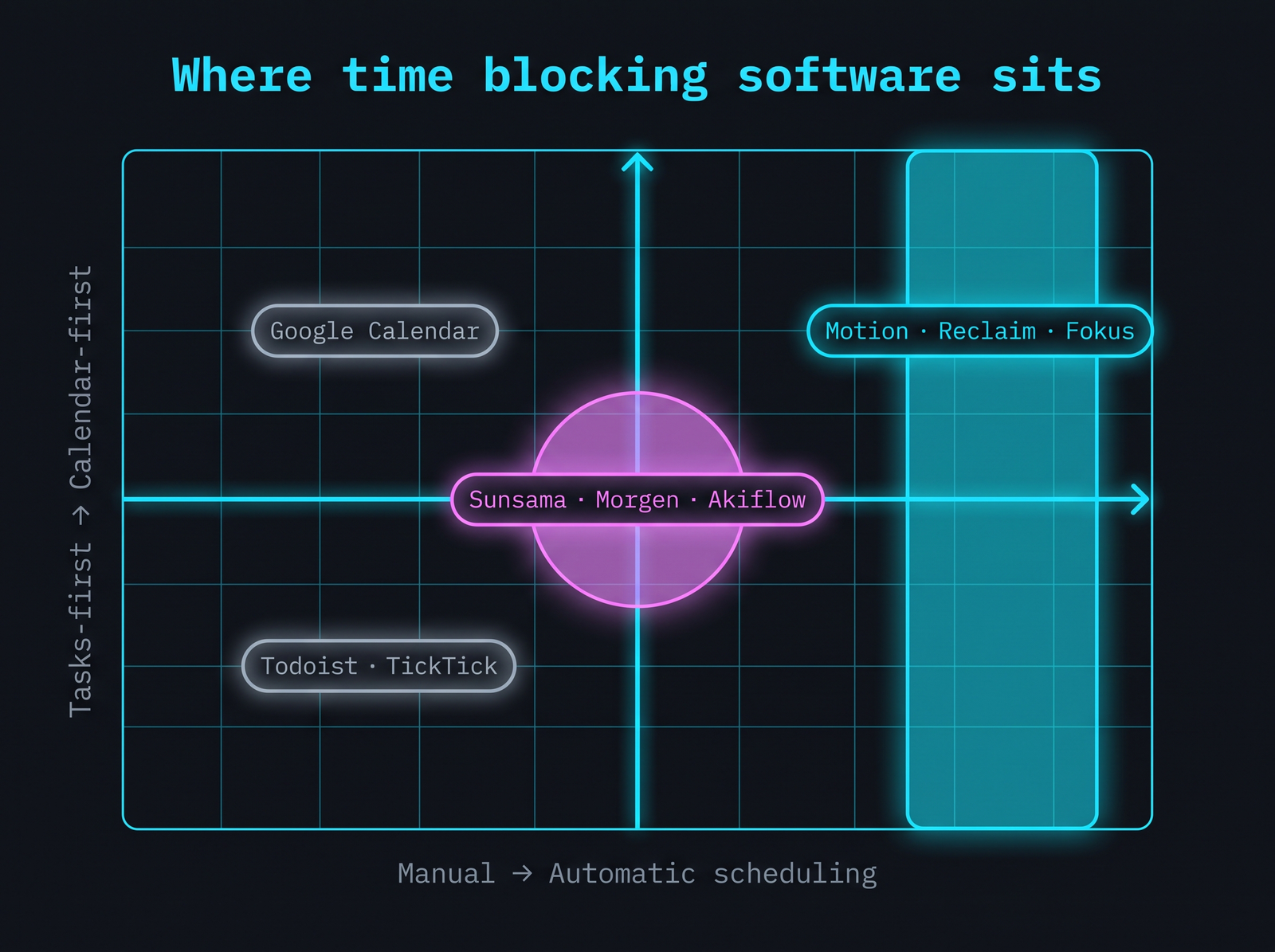
Task: Click the right arrowhead of horizontal axis
Action: [1140, 500]
